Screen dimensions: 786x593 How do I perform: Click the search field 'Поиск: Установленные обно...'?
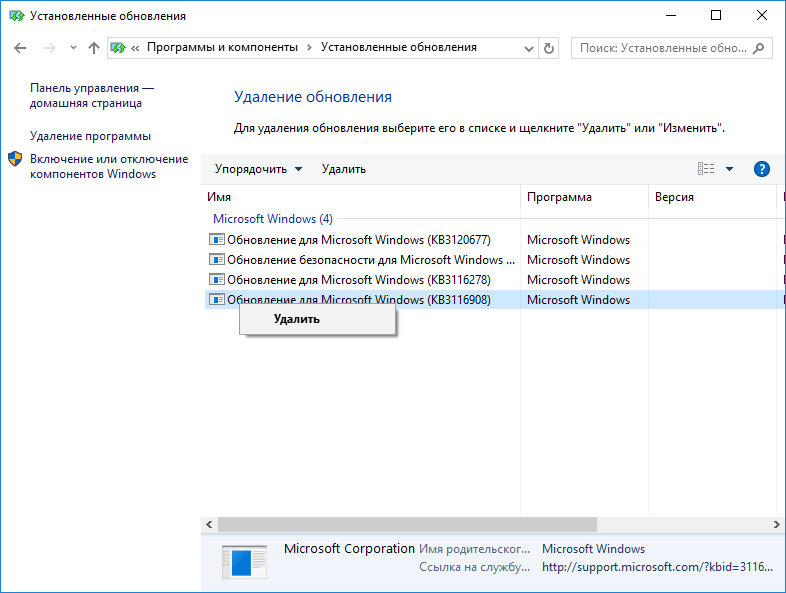(671, 48)
